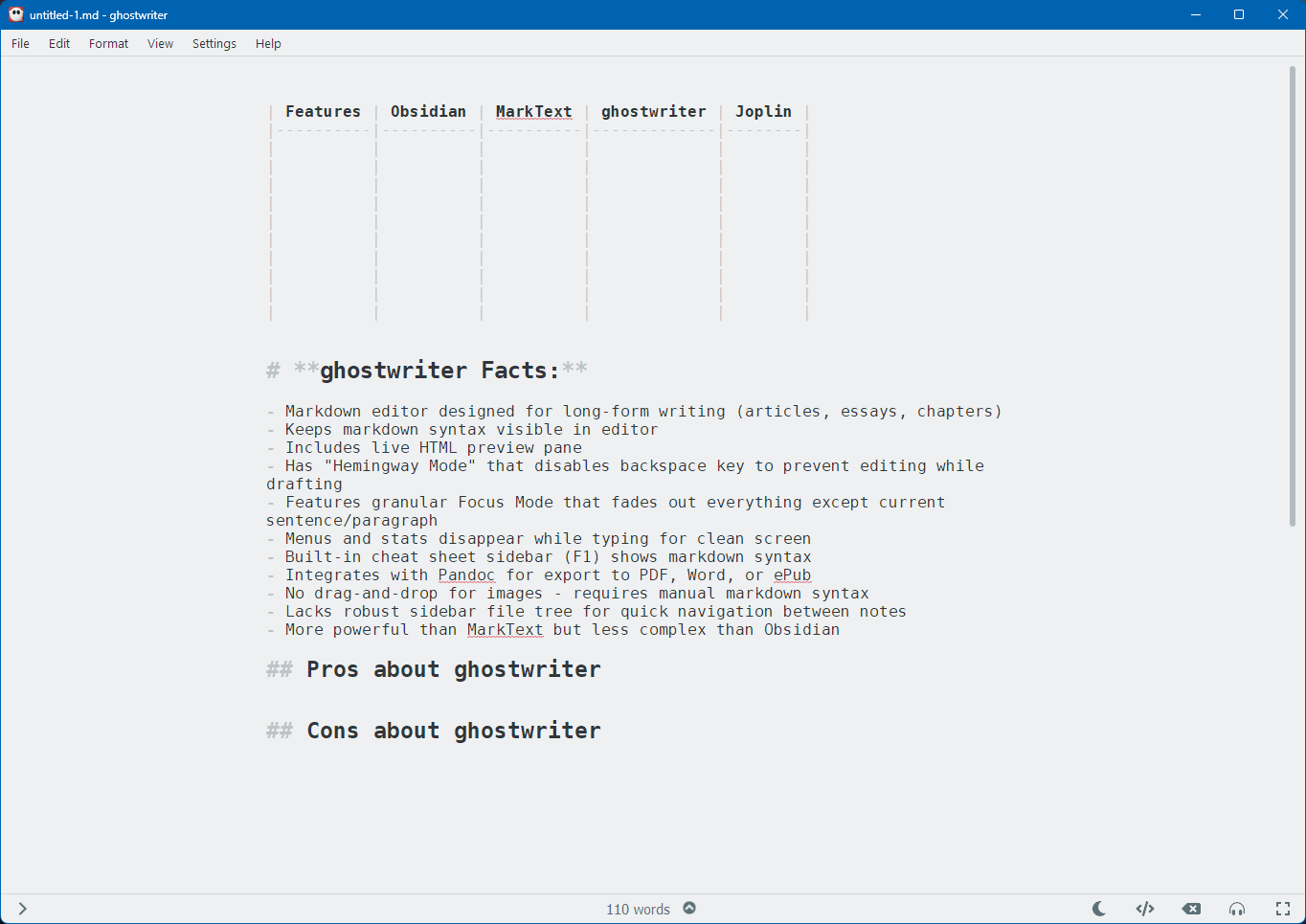The image size is (1306, 924).
Task: Toggle the live HTML preview icon
Action: (1145, 909)
